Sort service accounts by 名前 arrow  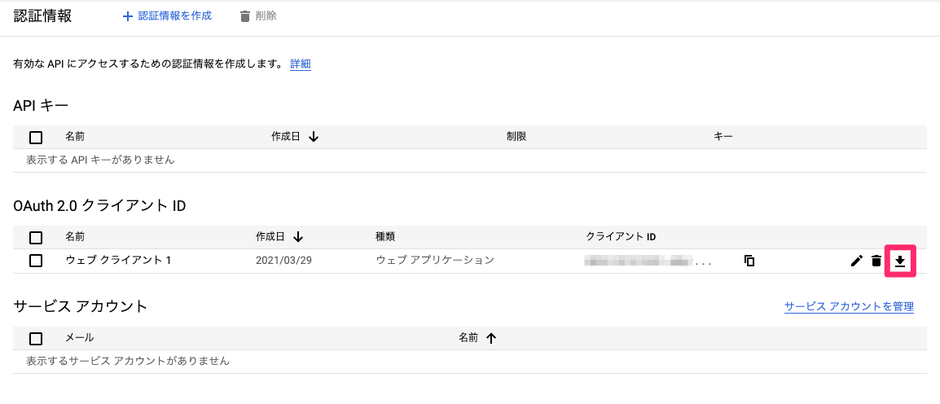(x=491, y=338)
